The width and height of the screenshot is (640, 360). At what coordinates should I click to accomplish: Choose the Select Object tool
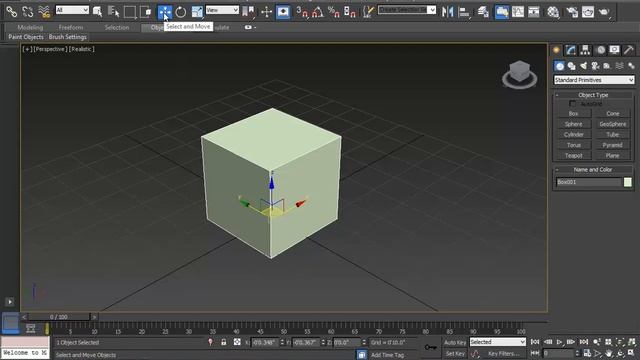98,12
